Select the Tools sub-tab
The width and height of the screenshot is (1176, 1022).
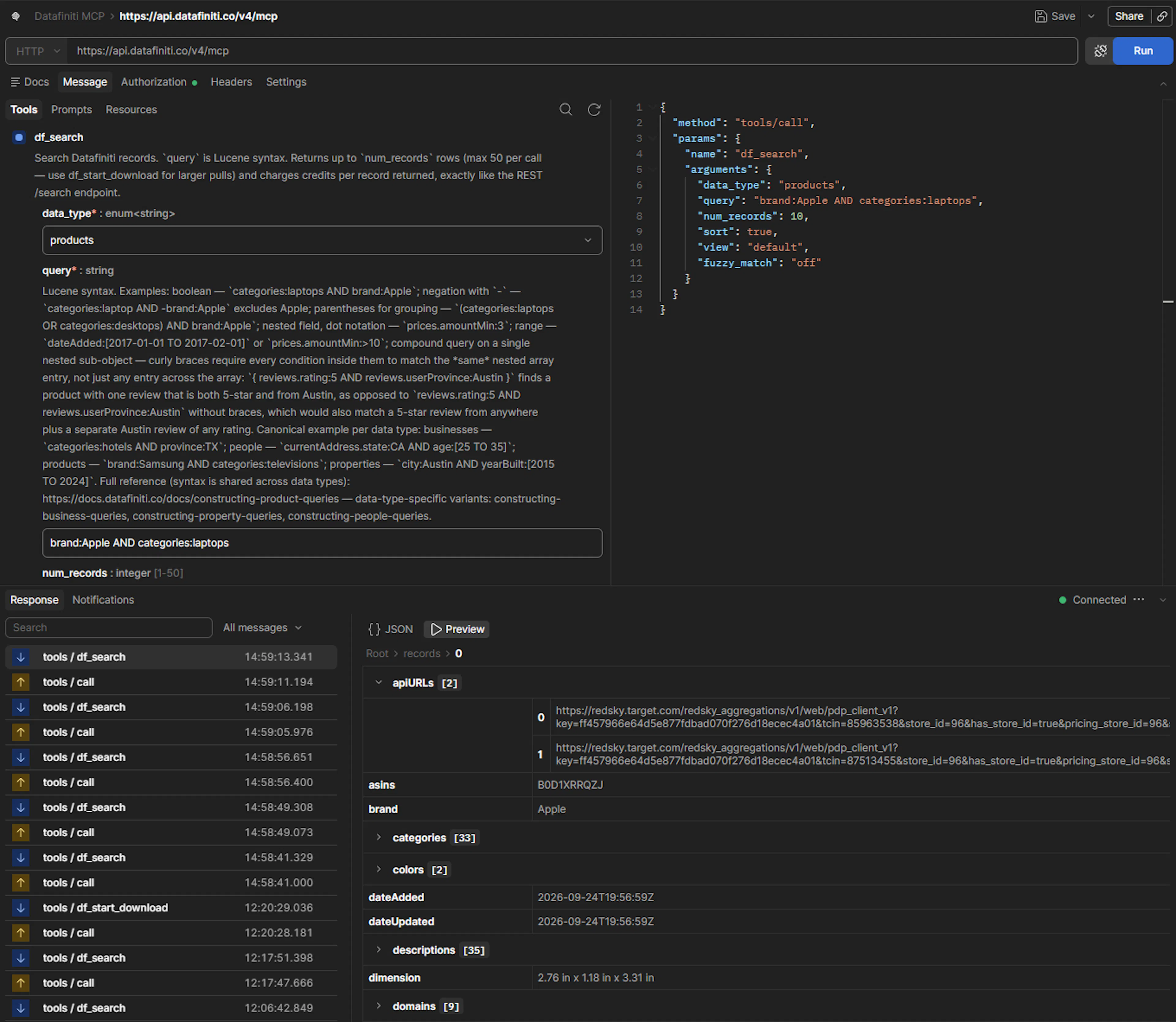tap(24, 109)
